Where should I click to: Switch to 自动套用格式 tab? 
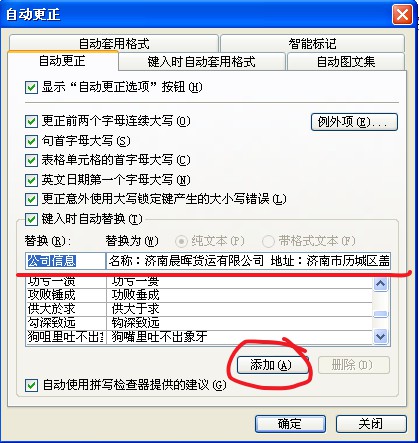pos(114,43)
